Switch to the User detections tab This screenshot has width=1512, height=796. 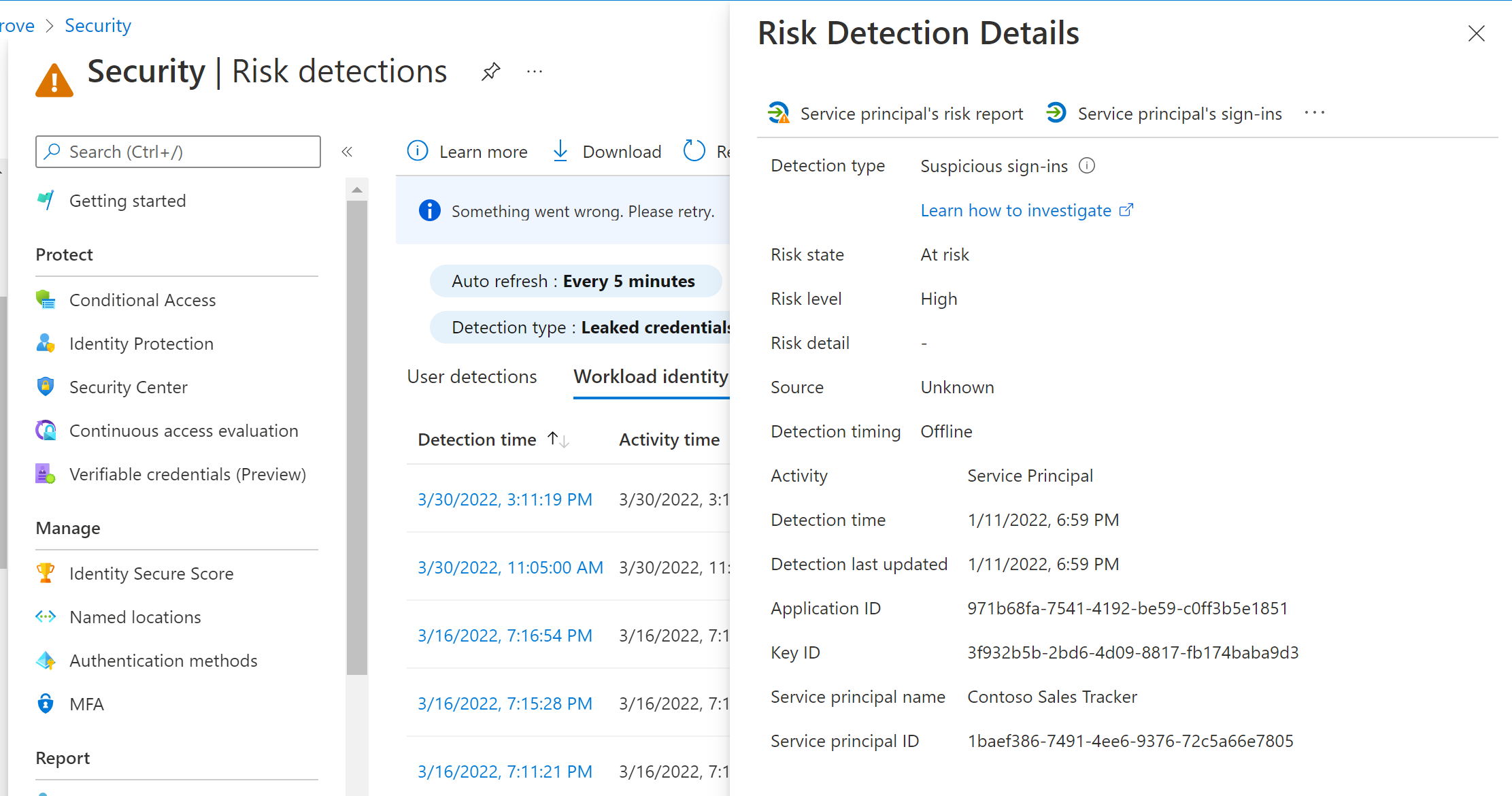(472, 377)
